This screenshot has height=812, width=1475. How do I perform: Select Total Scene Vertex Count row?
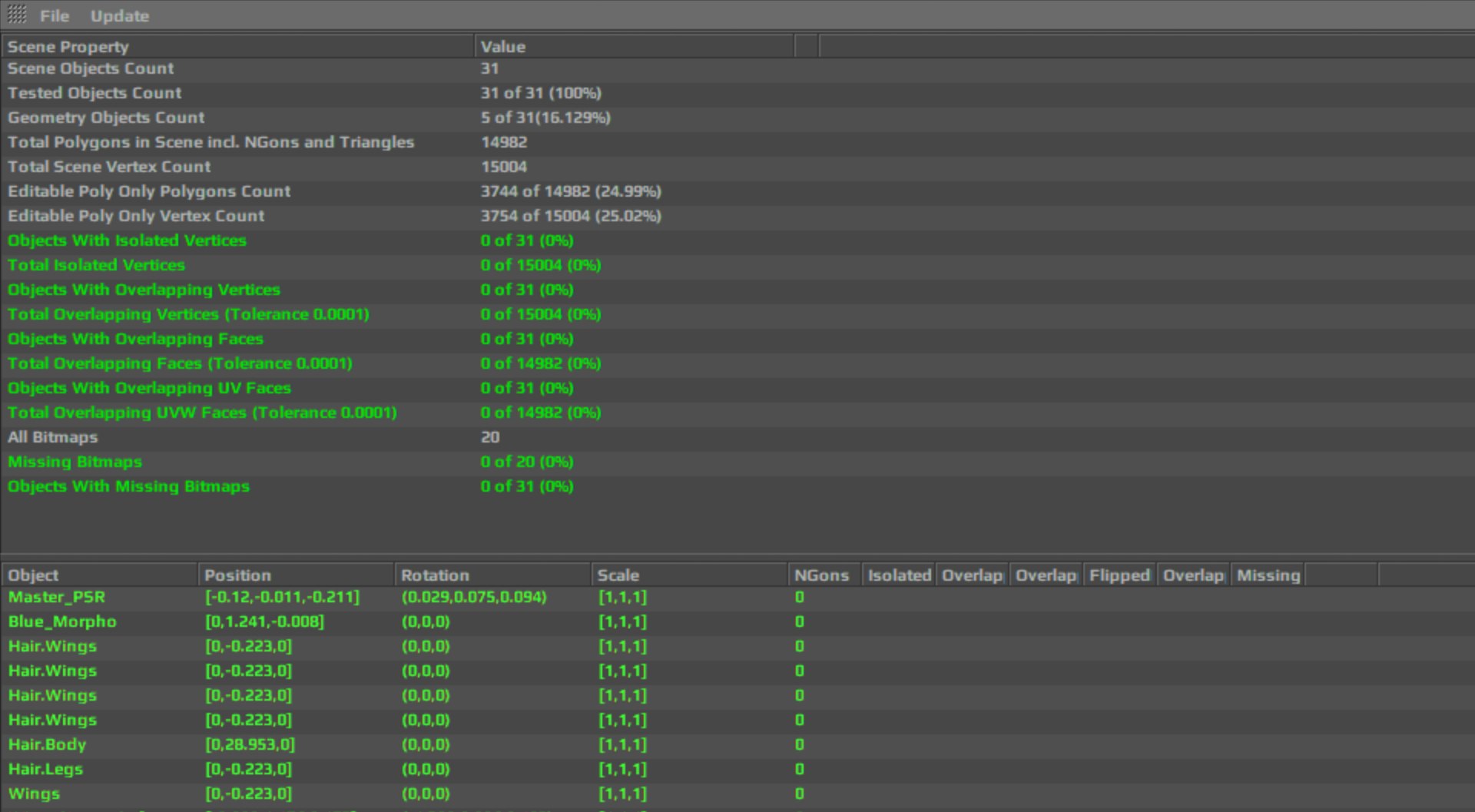[737, 167]
